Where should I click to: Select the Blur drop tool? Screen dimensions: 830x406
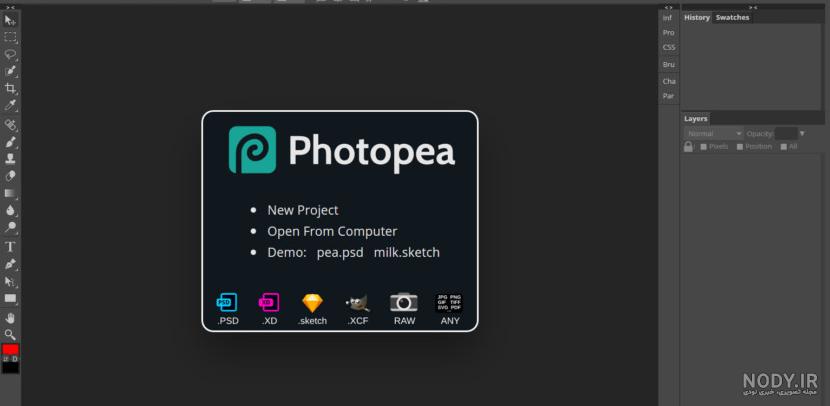coord(10,210)
